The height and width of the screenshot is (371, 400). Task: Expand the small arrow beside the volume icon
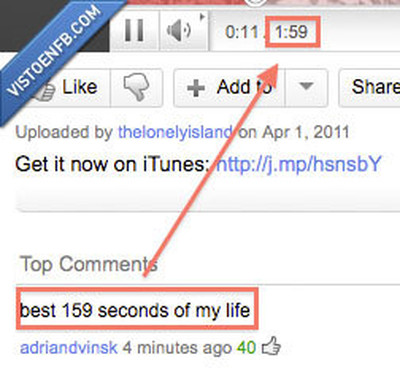[x=202, y=16]
